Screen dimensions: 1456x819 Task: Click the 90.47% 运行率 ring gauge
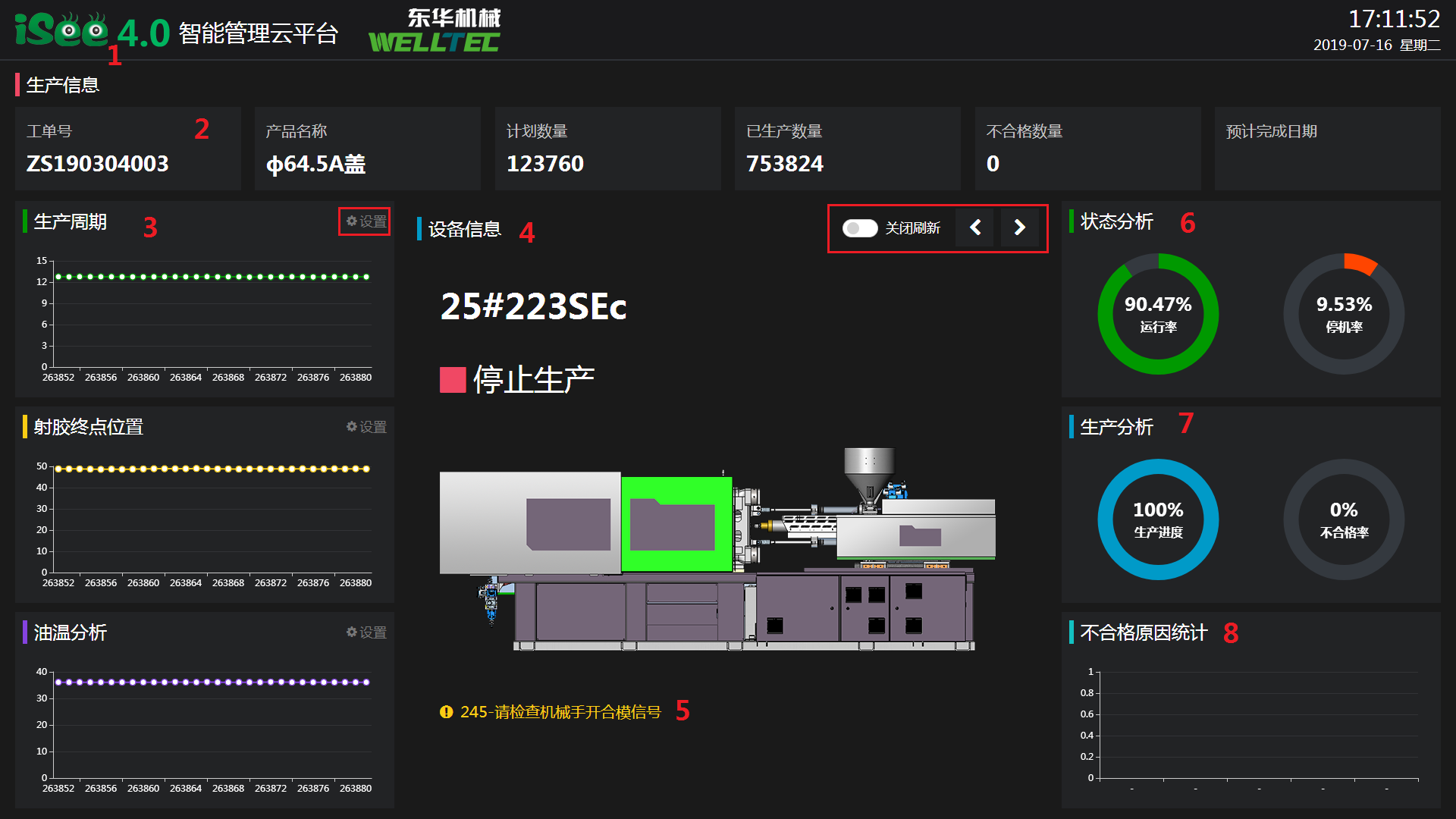coord(1158,314)
